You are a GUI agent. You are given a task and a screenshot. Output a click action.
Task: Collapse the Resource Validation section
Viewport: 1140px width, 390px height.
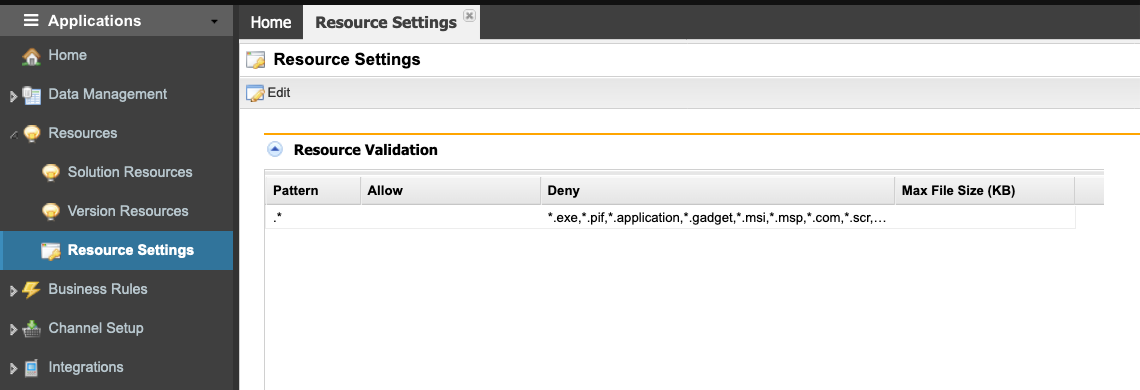(x=275, y=150)
